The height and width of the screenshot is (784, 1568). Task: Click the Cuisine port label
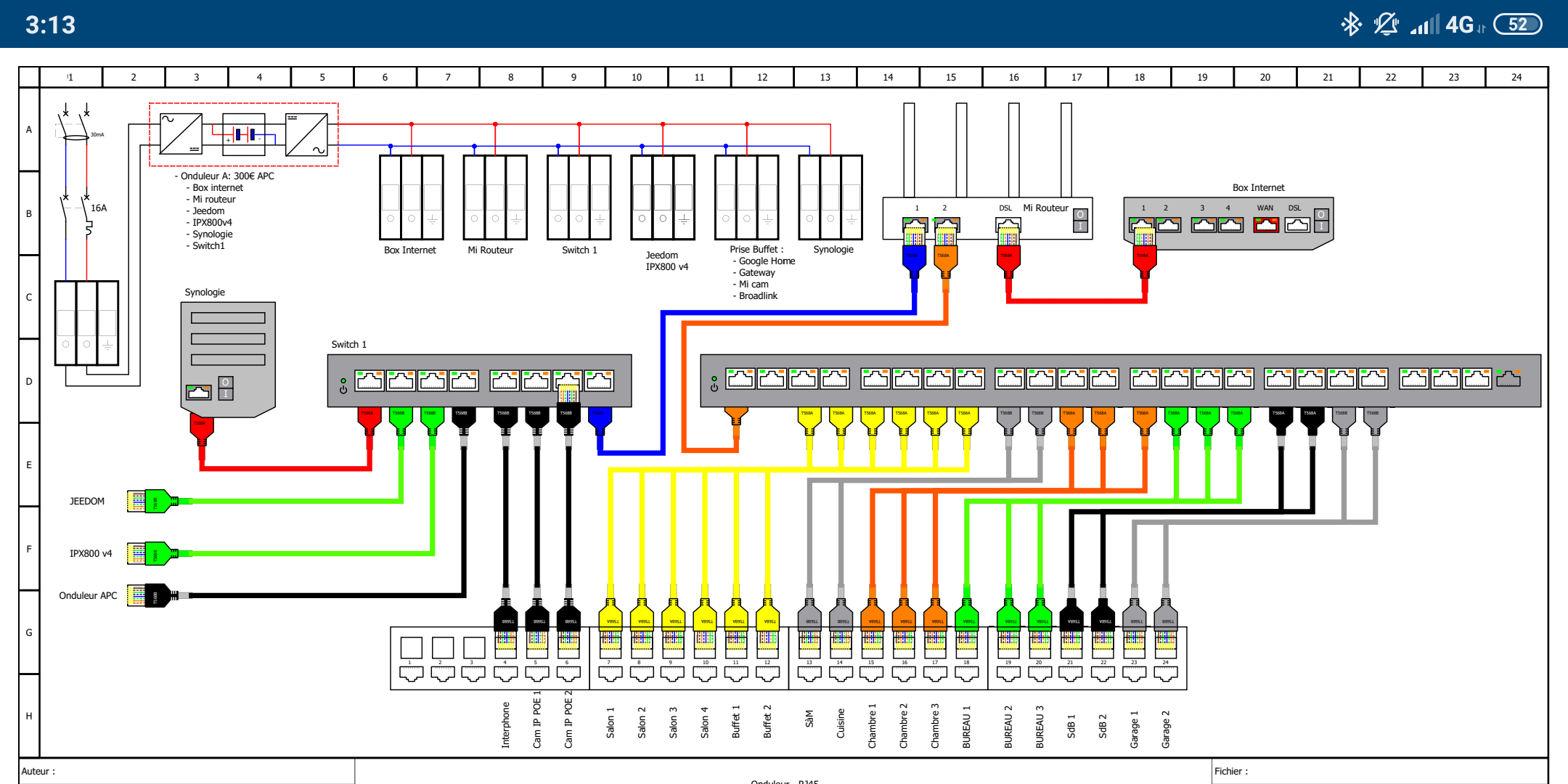point(841,723)
